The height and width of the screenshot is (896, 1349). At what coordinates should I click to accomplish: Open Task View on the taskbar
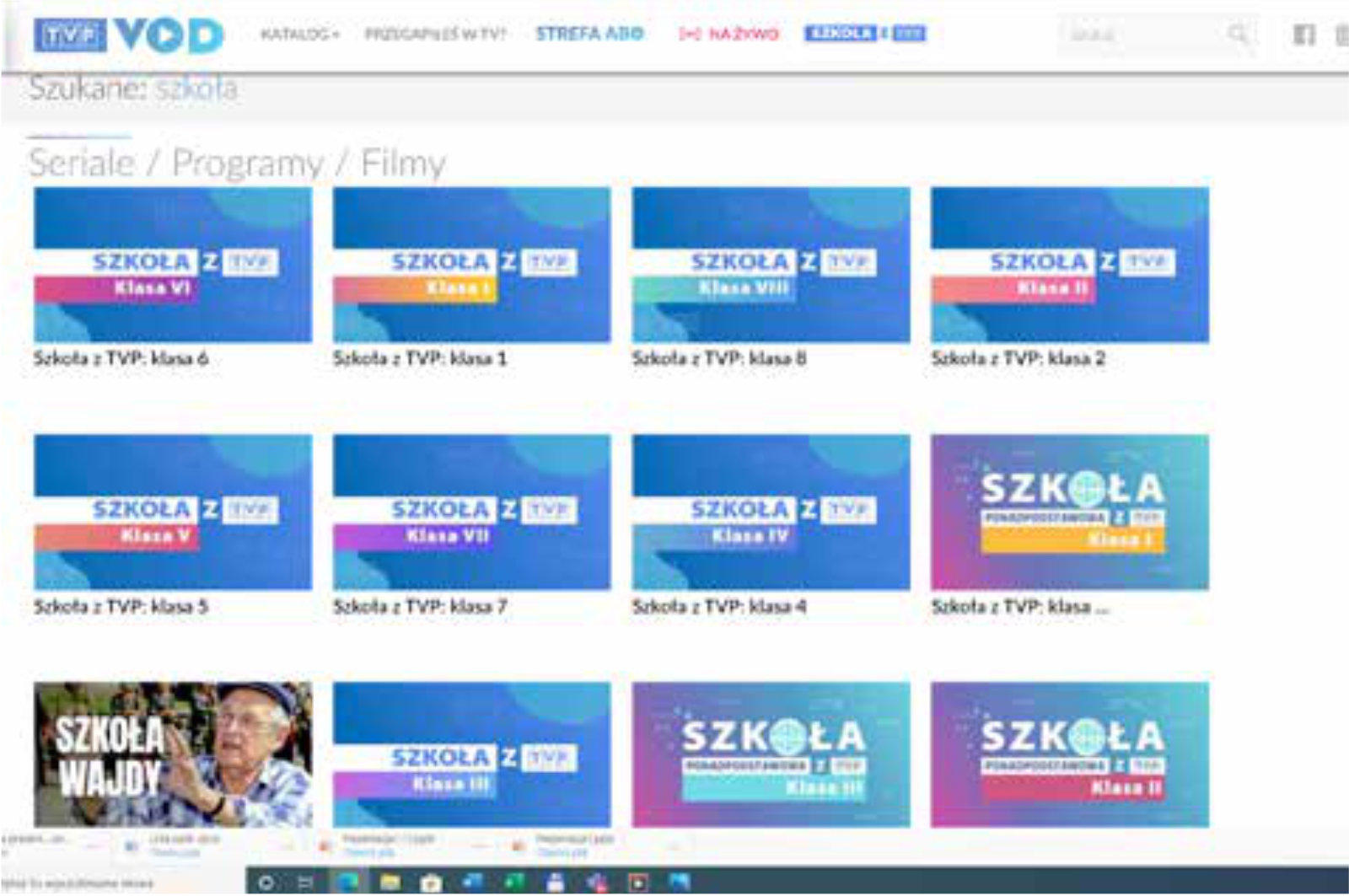[x=306, y=883]
